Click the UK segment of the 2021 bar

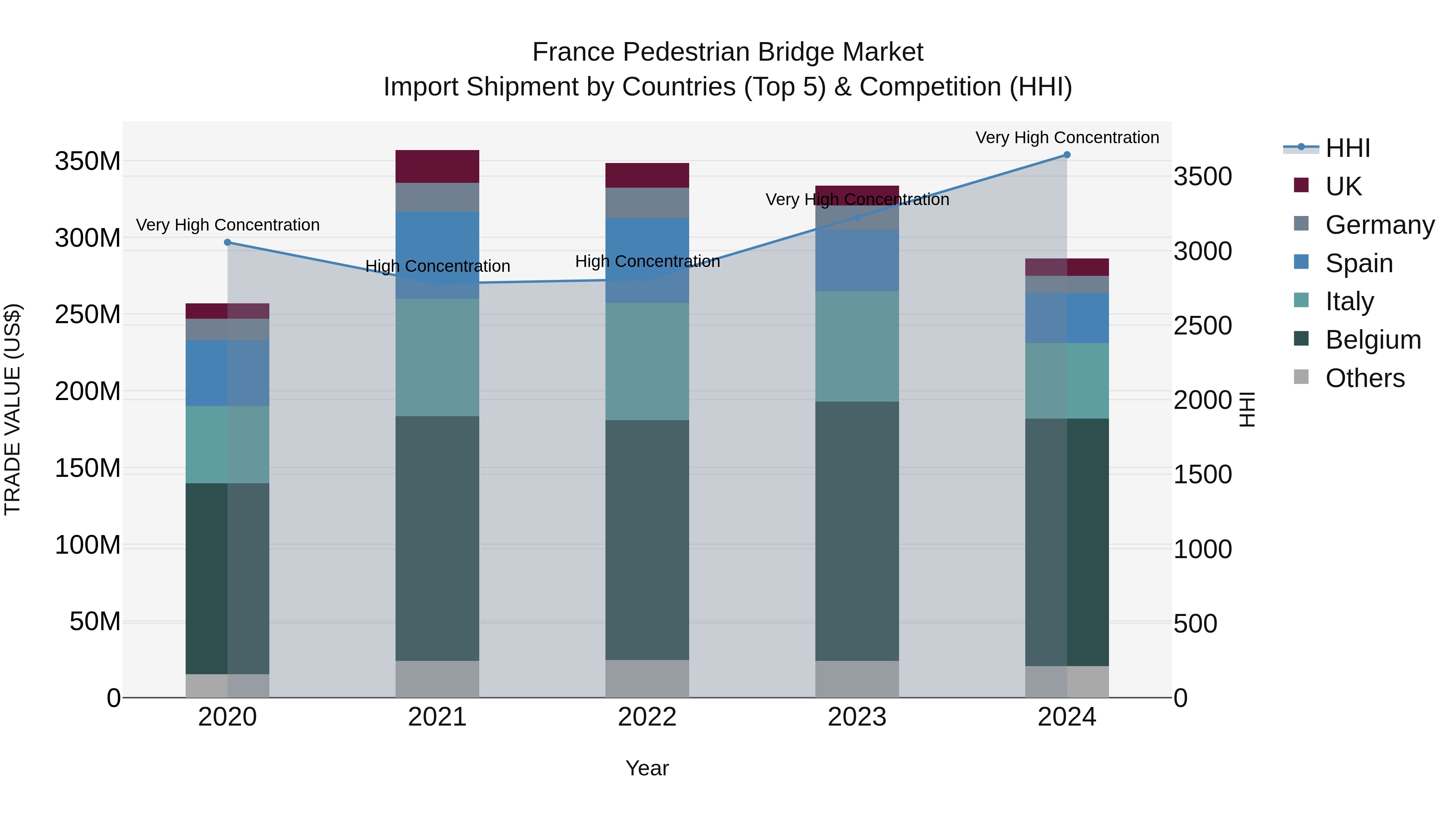[x=438, y=167]
